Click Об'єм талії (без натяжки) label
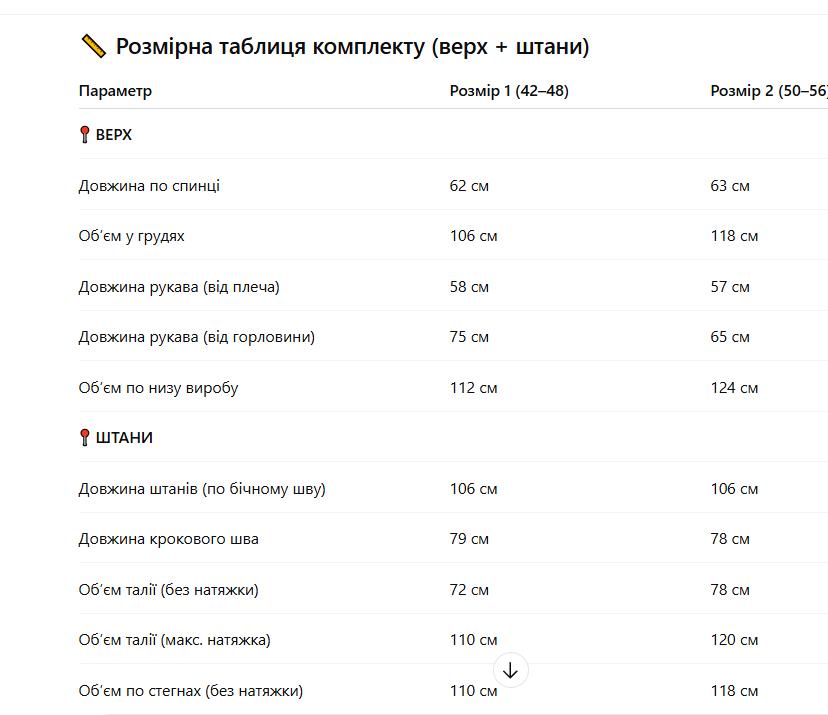The height and width of the screenshot is (715, 828). tap(168, 589)
